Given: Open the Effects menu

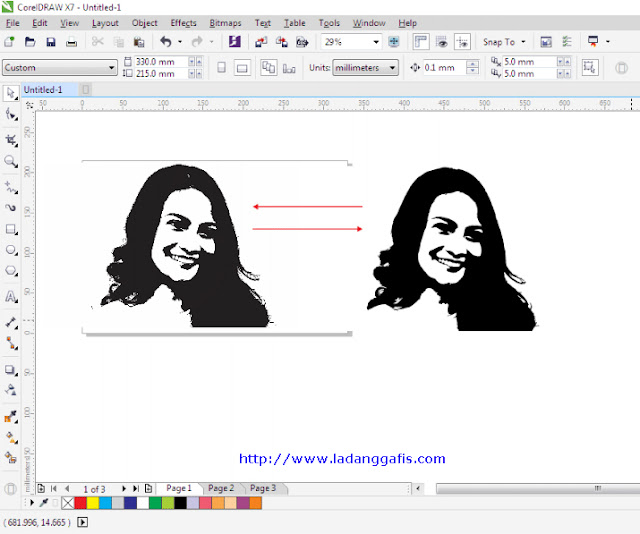Looking at the screenshot, I should click(x=184, y=23).
